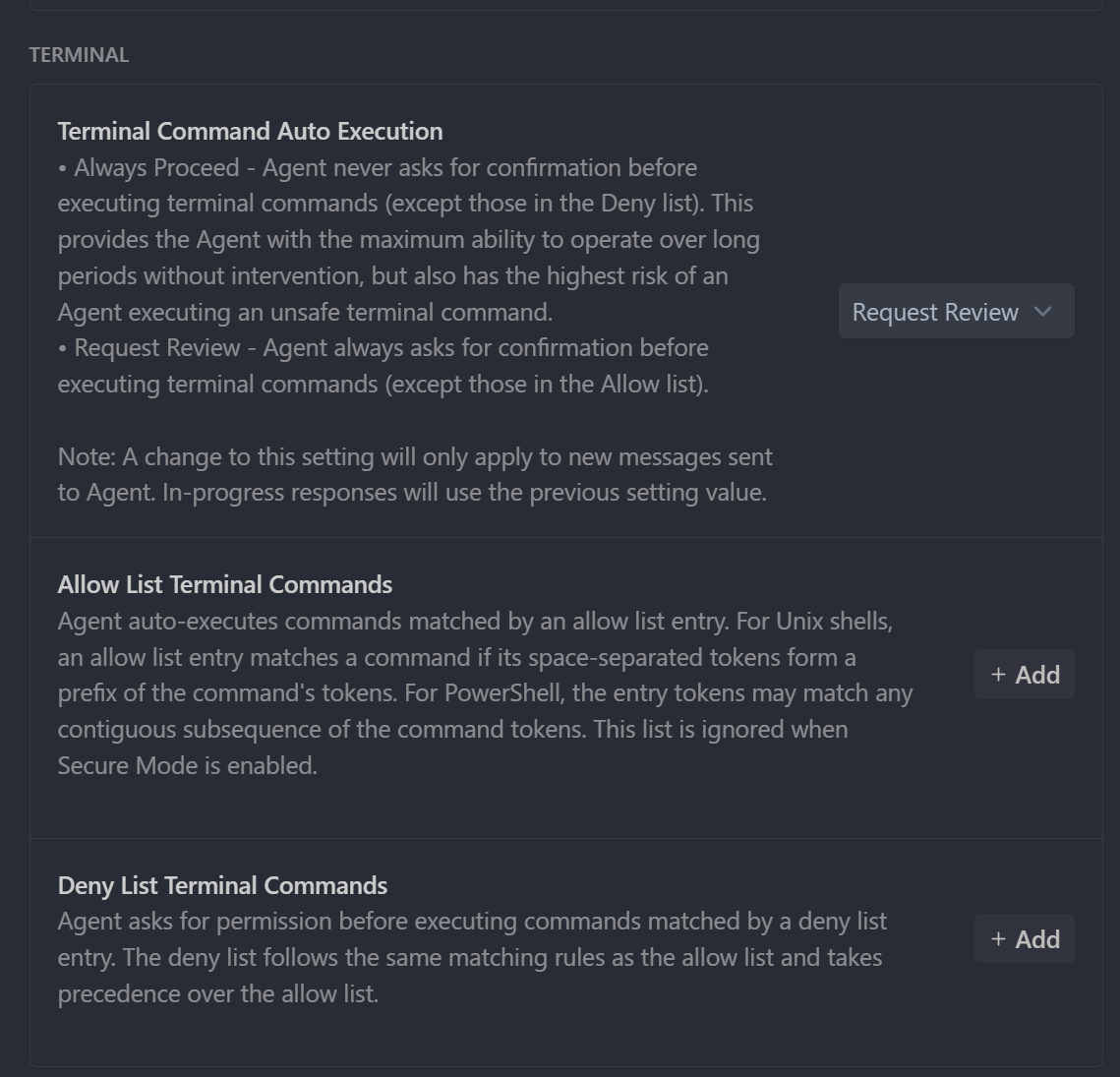The image size is (1120, 1077).
Task: Click the note about in-progress responses
Action: click(x=416, y=474)
